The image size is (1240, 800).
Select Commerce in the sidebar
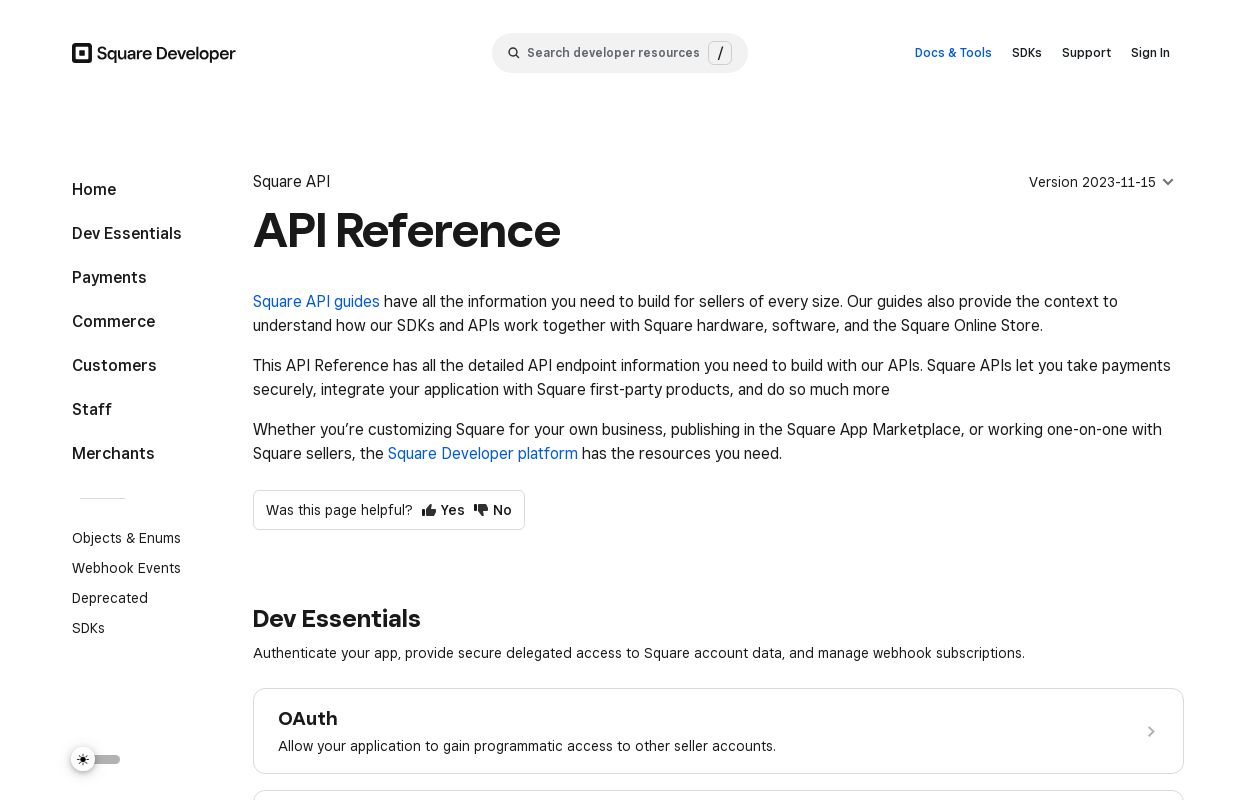click(113, 322)
